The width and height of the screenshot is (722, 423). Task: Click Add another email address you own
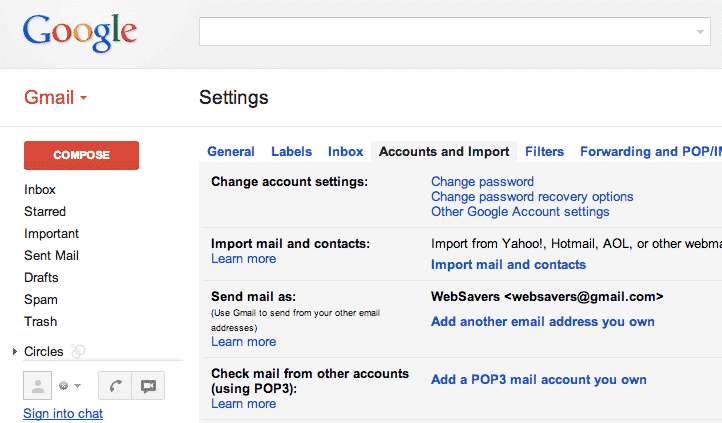point(542,322)
